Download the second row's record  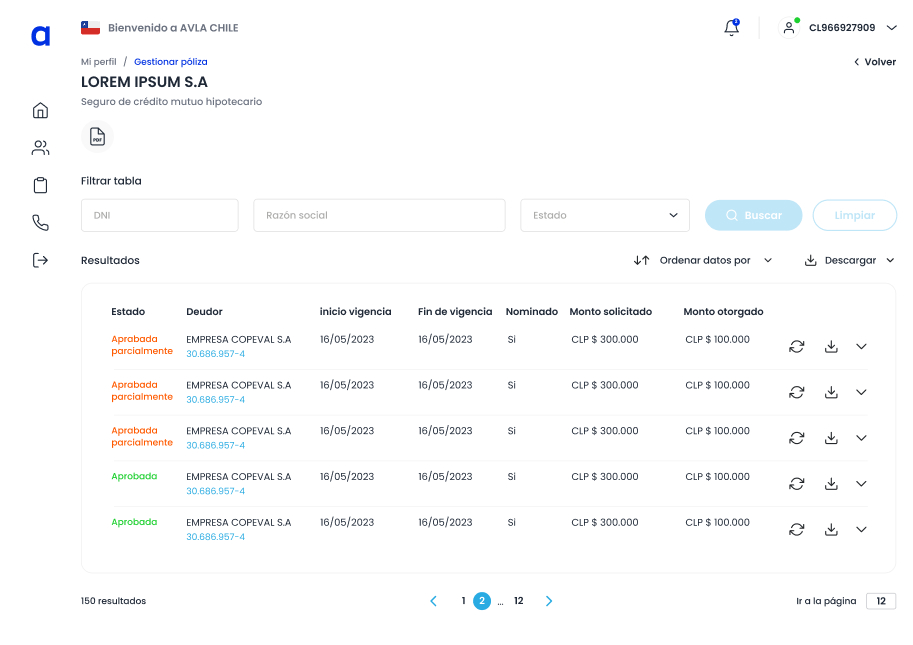[830, 392]
